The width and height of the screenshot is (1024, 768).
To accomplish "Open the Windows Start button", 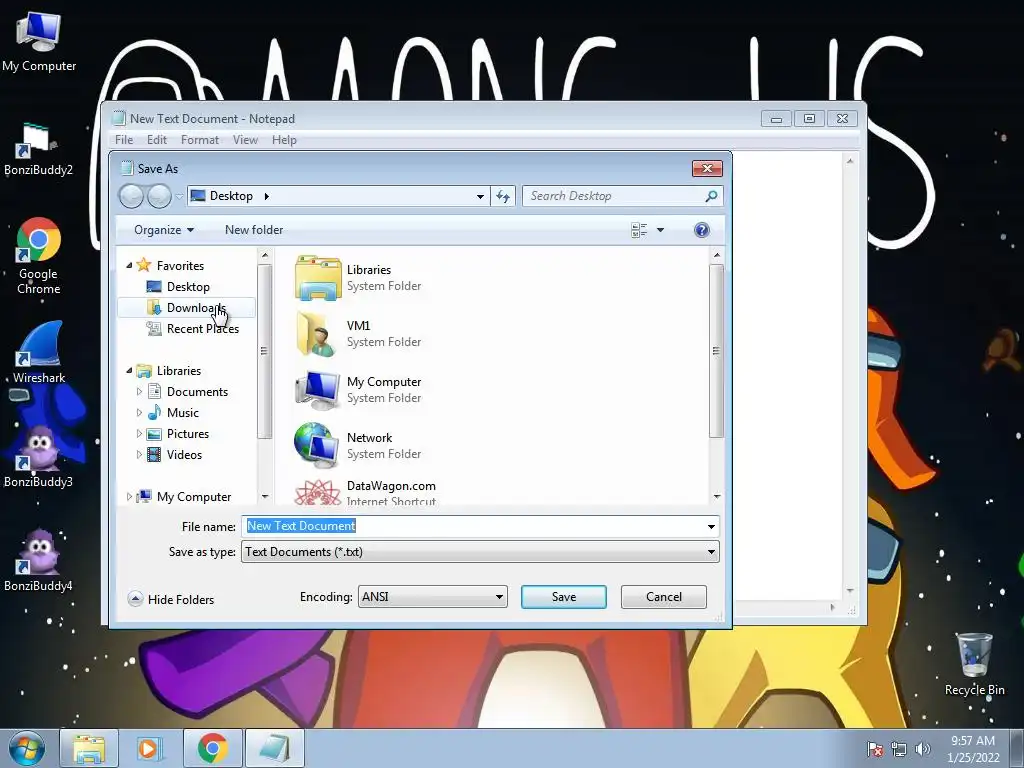I will click(26, 748).
